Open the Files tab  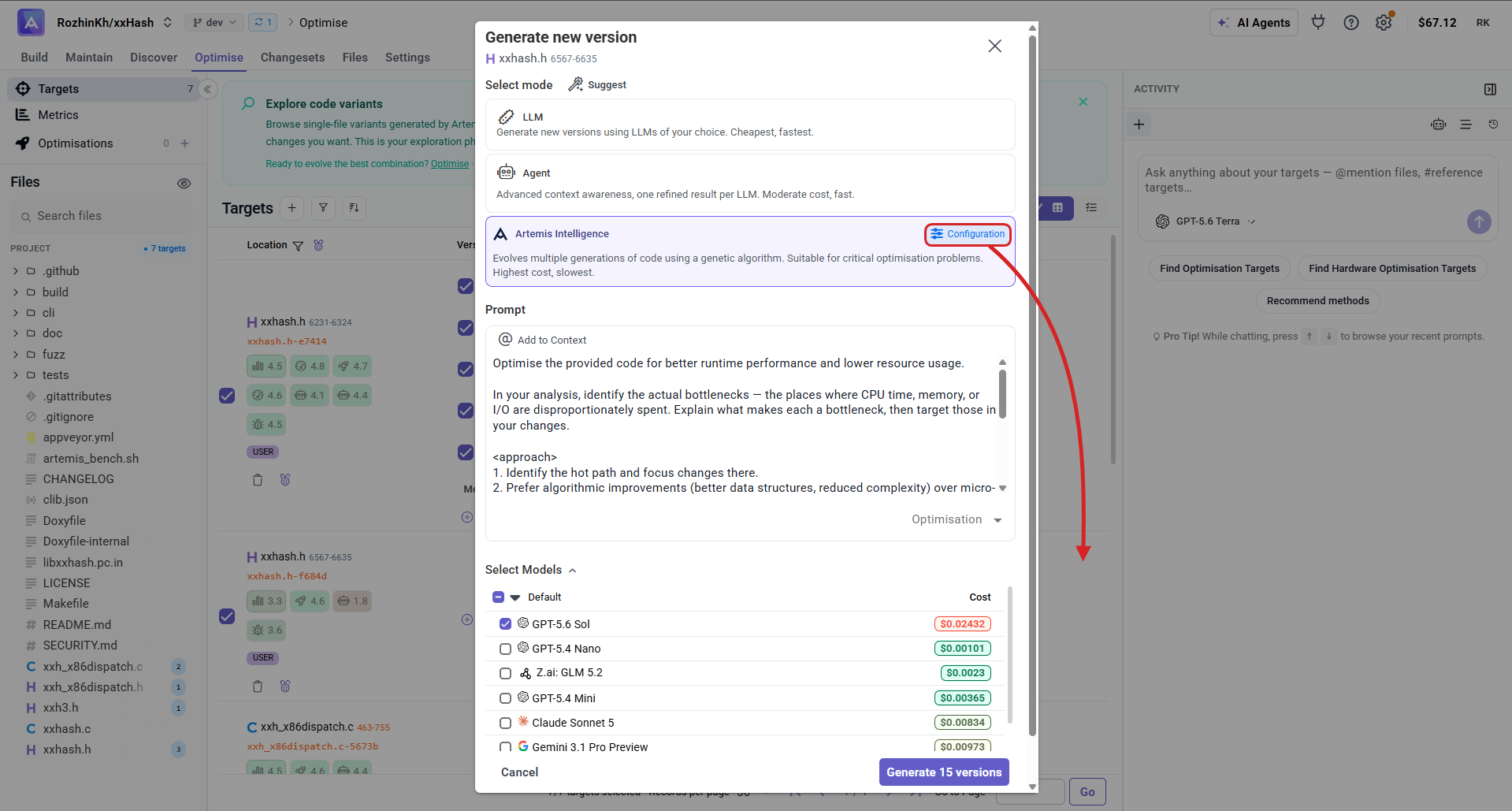355,58
